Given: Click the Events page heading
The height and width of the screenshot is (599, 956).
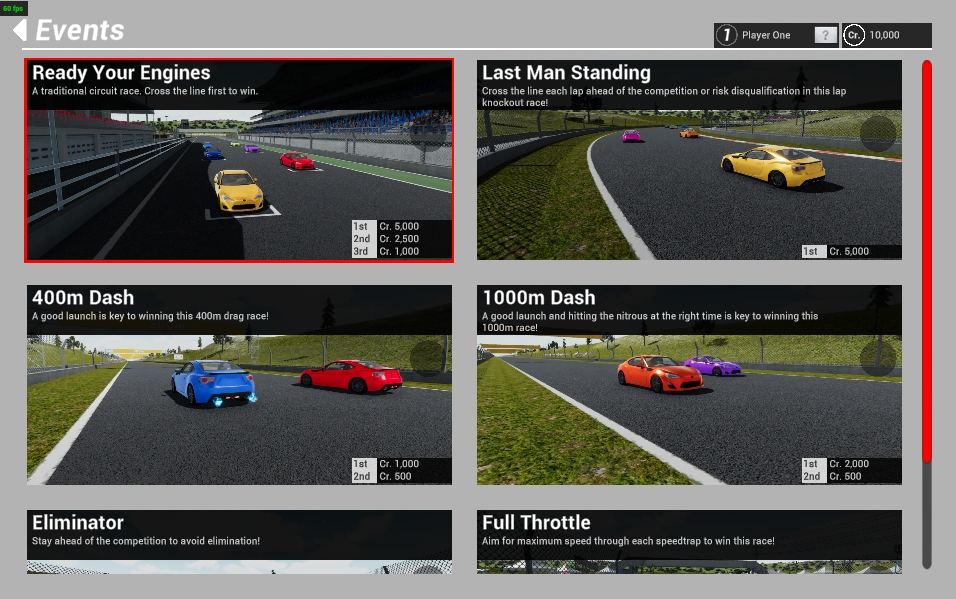Looking at the screenshot, I should [x=80, y=30].
